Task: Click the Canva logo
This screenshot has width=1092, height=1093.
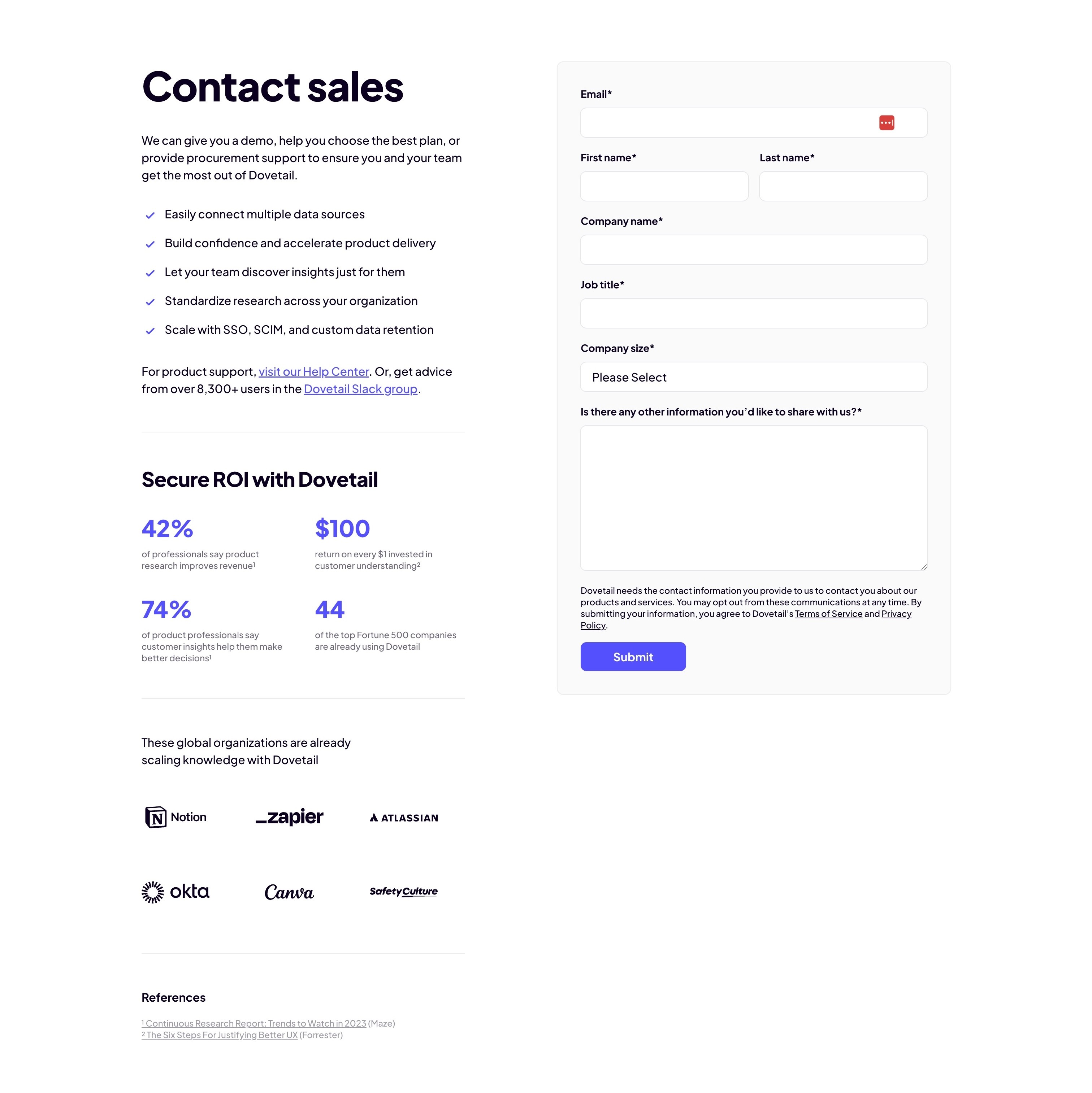Action: 289,892
